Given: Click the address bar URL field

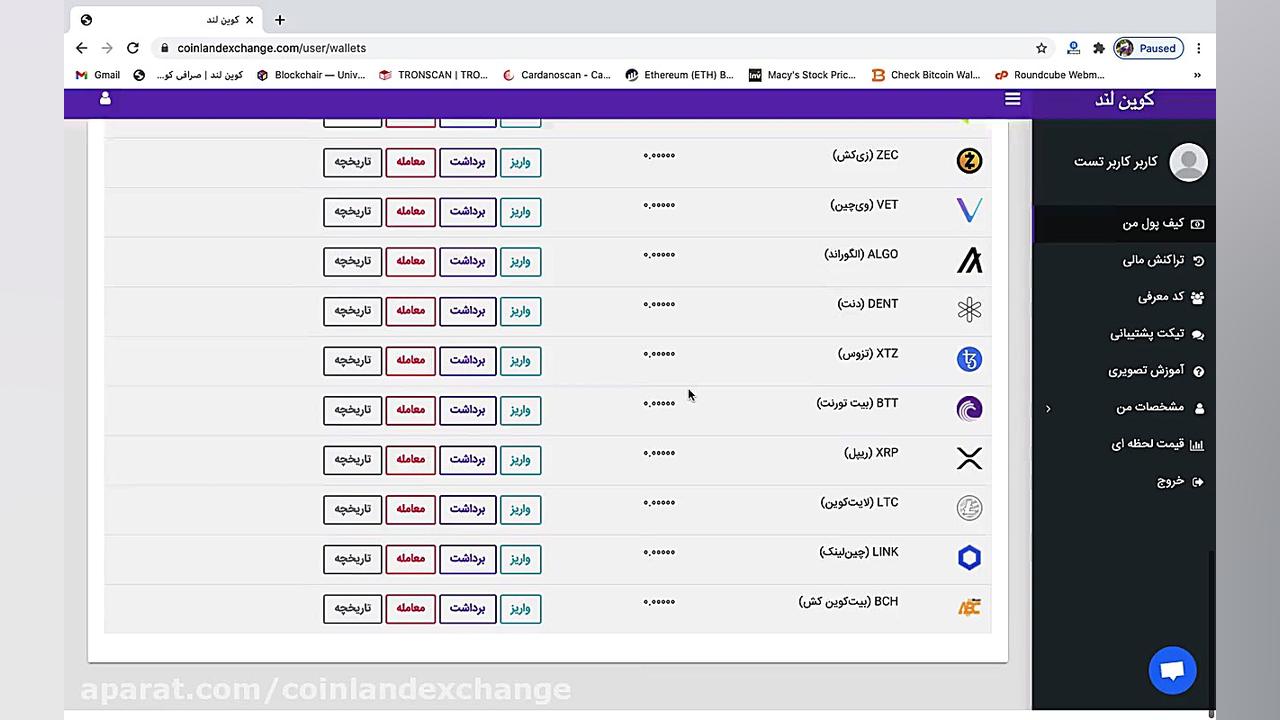Looking at the screenshot, I should coord(600,48).
